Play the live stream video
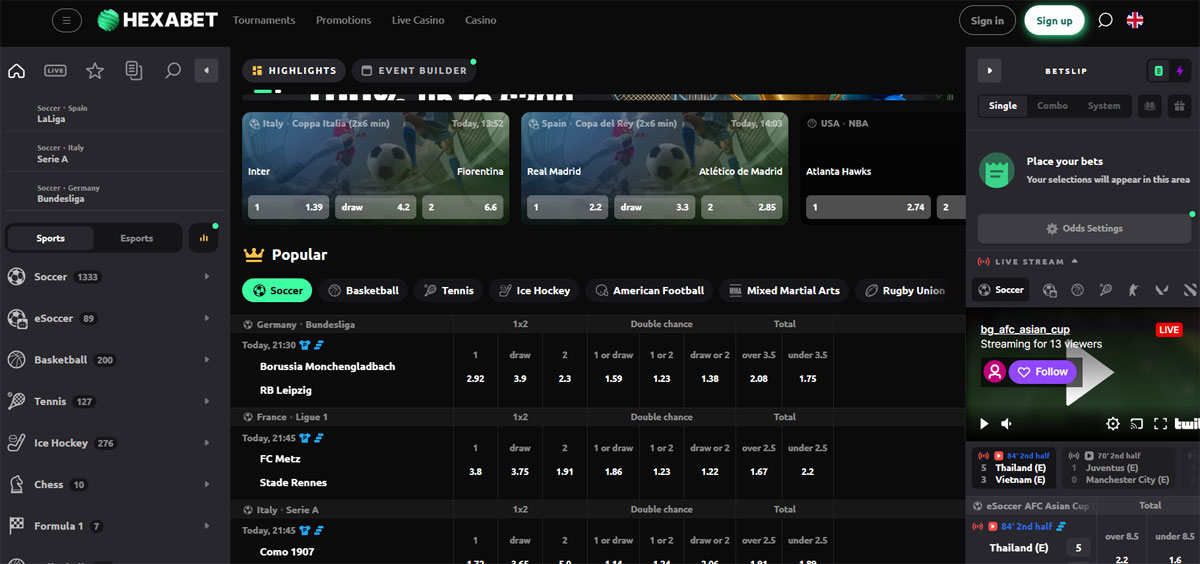 (x=984, y=424)
